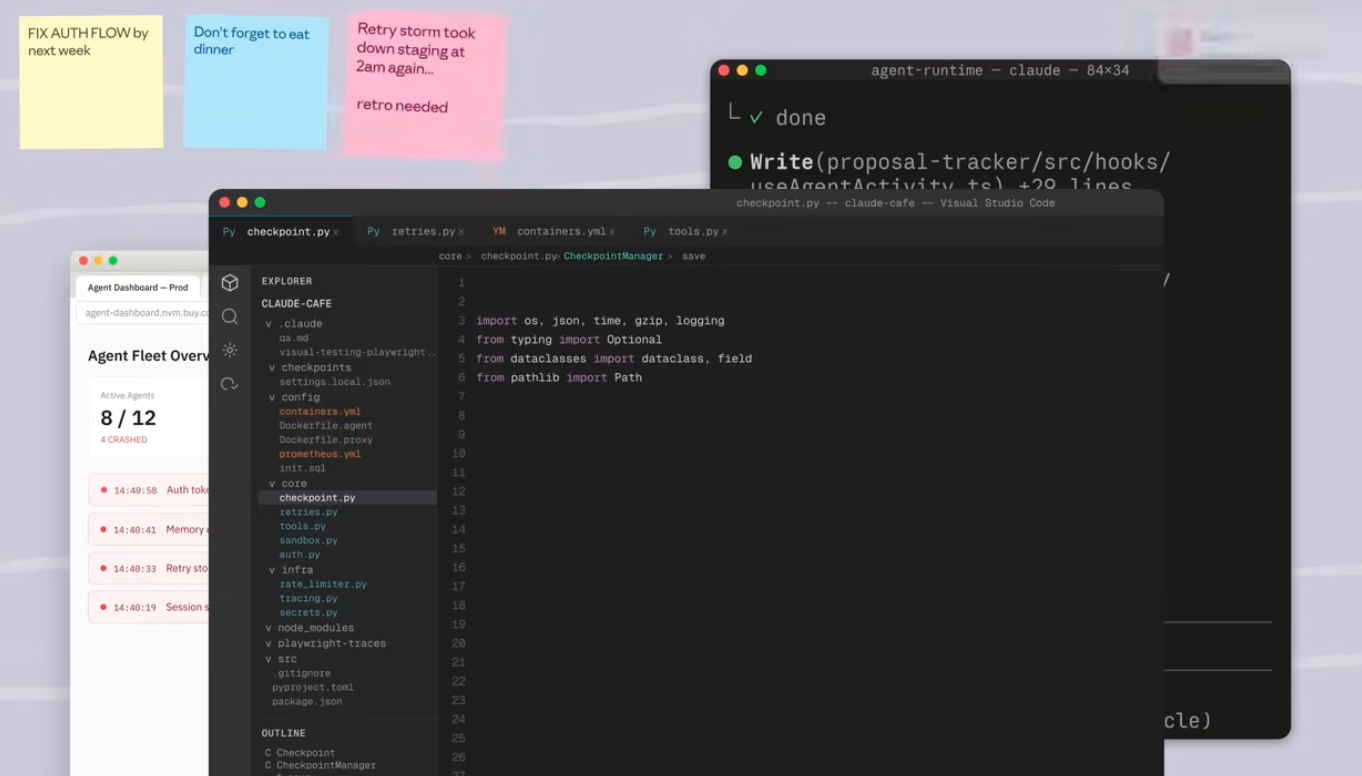The image size is (1362, 776).
Task: Open init.sql in the explorer
Action: tap(302, 468)
